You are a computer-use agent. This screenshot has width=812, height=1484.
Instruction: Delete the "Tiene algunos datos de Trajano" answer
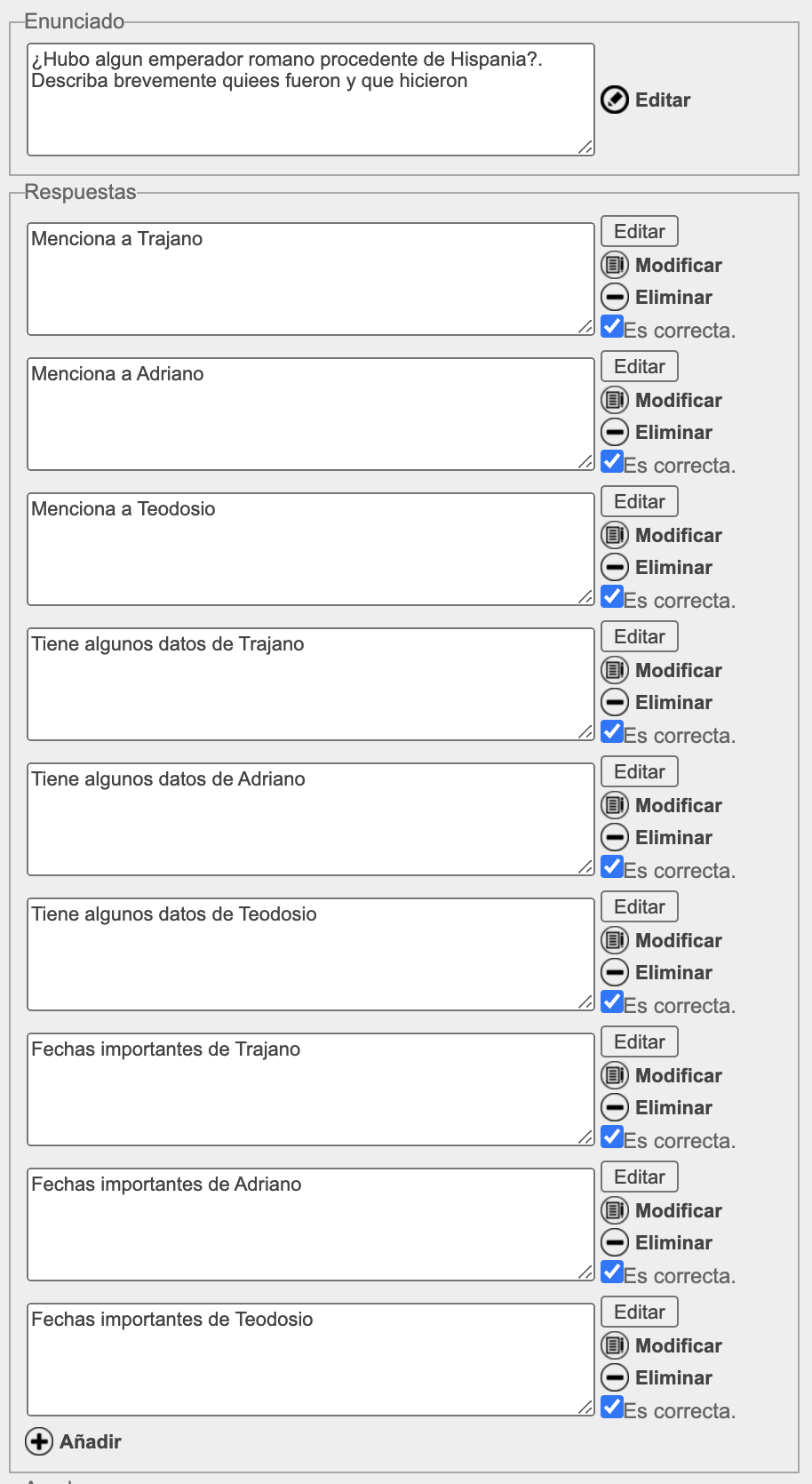(614, 702)
